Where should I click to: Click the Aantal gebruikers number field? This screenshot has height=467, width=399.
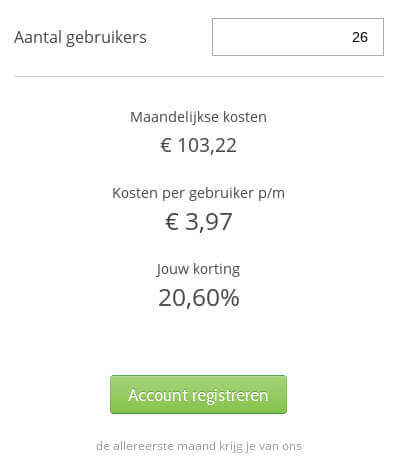click(298, 37)
